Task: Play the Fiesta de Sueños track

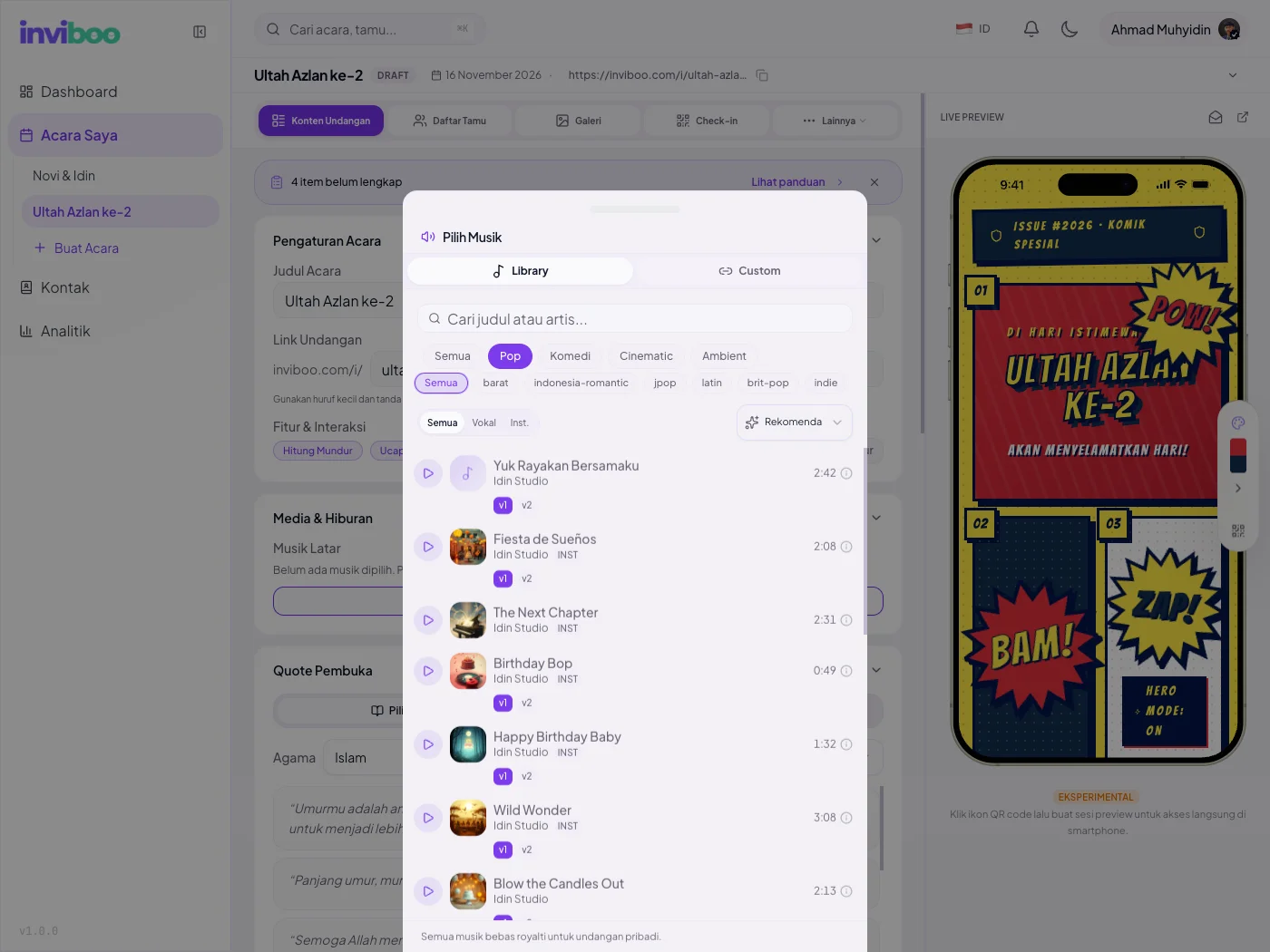Action: (x=428, y=547)
